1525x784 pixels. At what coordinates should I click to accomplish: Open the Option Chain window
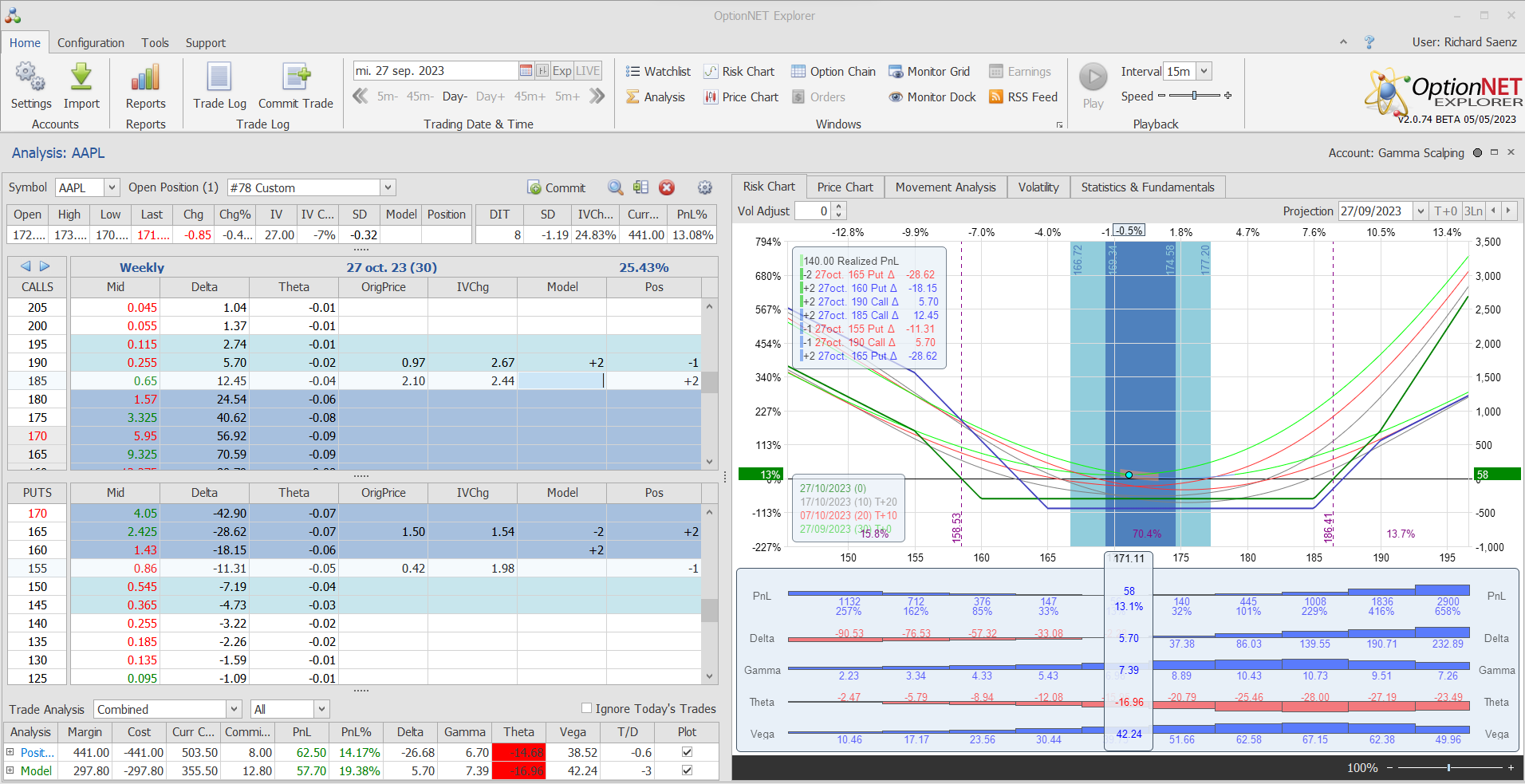pyautogui.click(x=833, y=72)
